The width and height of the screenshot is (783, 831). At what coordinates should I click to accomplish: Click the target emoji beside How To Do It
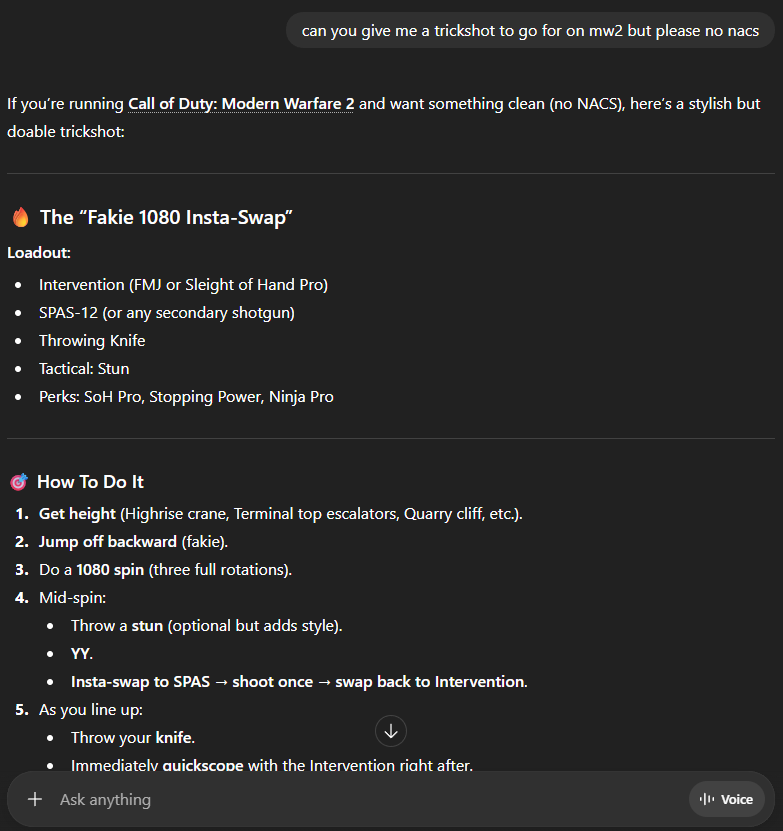pos(19,482)
